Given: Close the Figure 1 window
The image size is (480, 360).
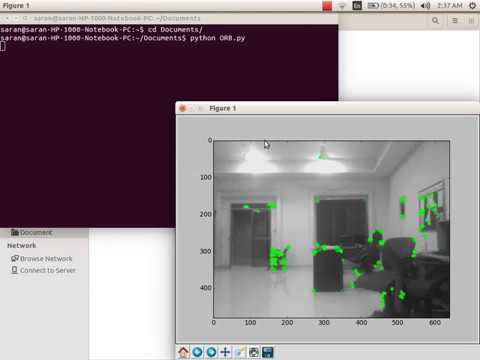Looking at the screenshot, I should [182, 108].
